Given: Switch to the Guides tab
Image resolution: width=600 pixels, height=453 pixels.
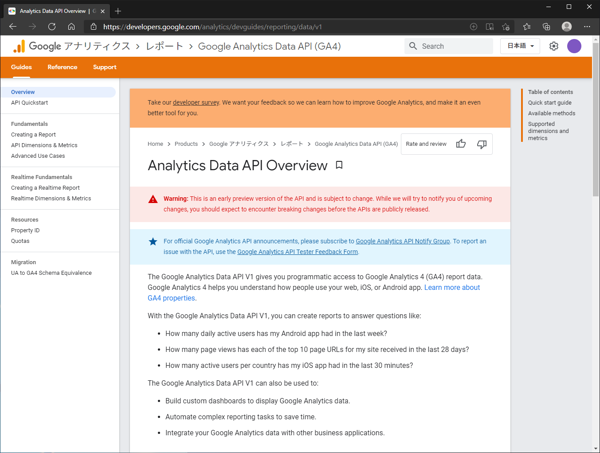Looking at the screenshot, I should [21, 67].
